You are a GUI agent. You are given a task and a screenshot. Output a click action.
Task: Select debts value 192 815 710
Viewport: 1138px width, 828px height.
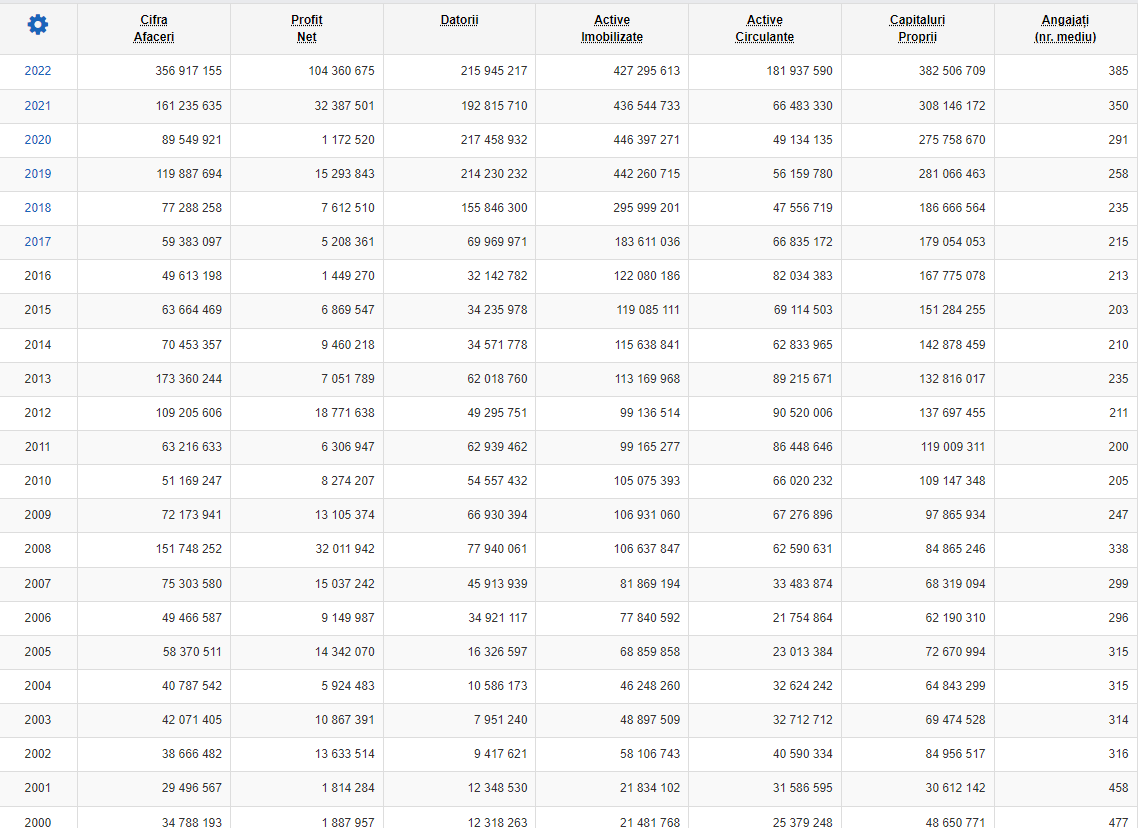click(x=494, y=106)
